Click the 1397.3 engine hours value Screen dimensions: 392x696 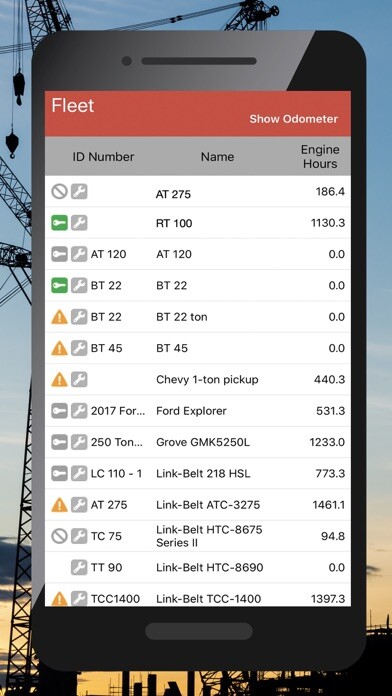(328, 599)
